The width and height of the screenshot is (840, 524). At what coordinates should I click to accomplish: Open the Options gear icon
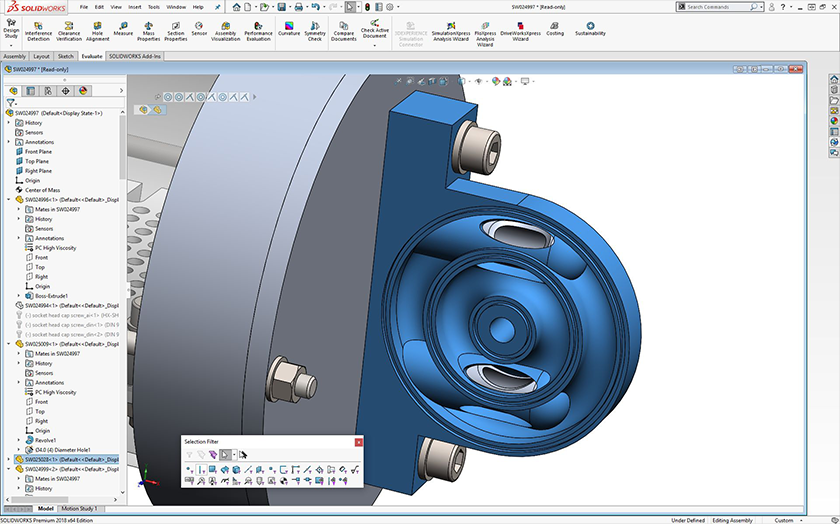pyautogui.click(x=390, y=7)
